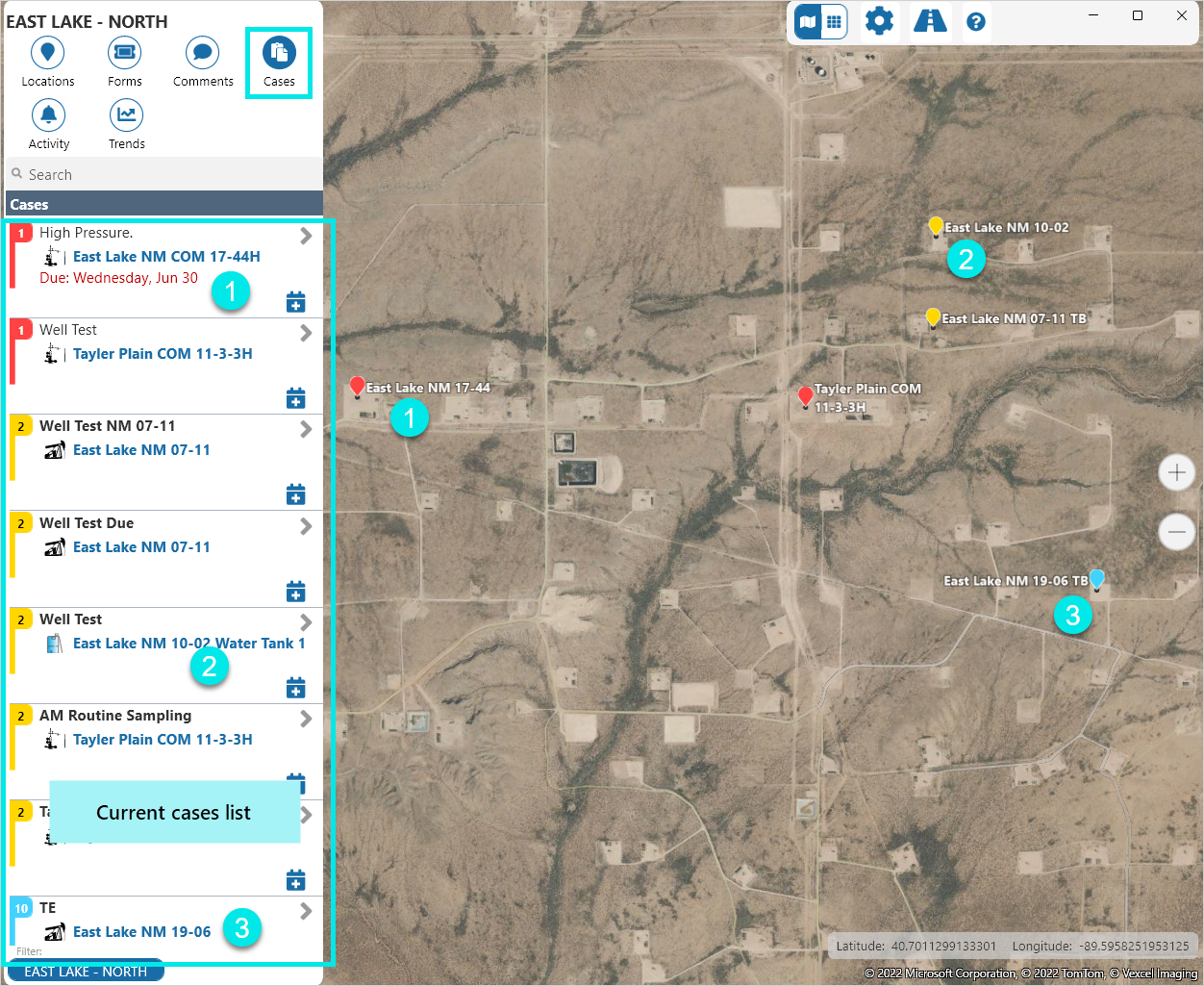
Task: Open the Activity bell icon
Action: coord(48,115)
